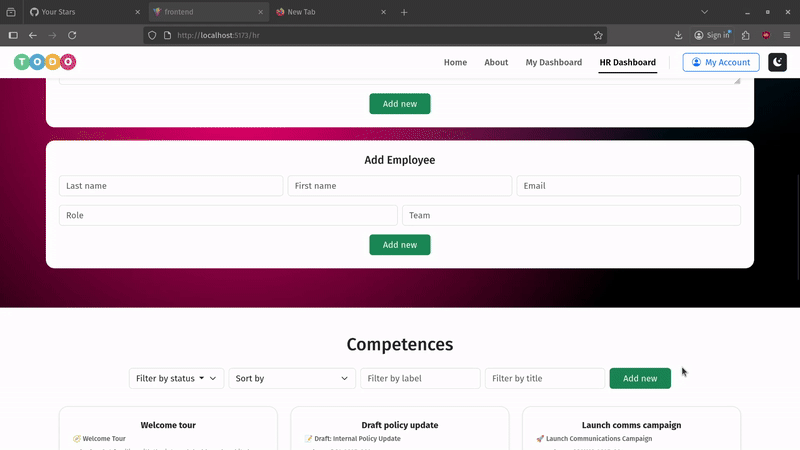Screen dimensions: 800x450
Task: Show site information page icon
Action: (167, 35)
